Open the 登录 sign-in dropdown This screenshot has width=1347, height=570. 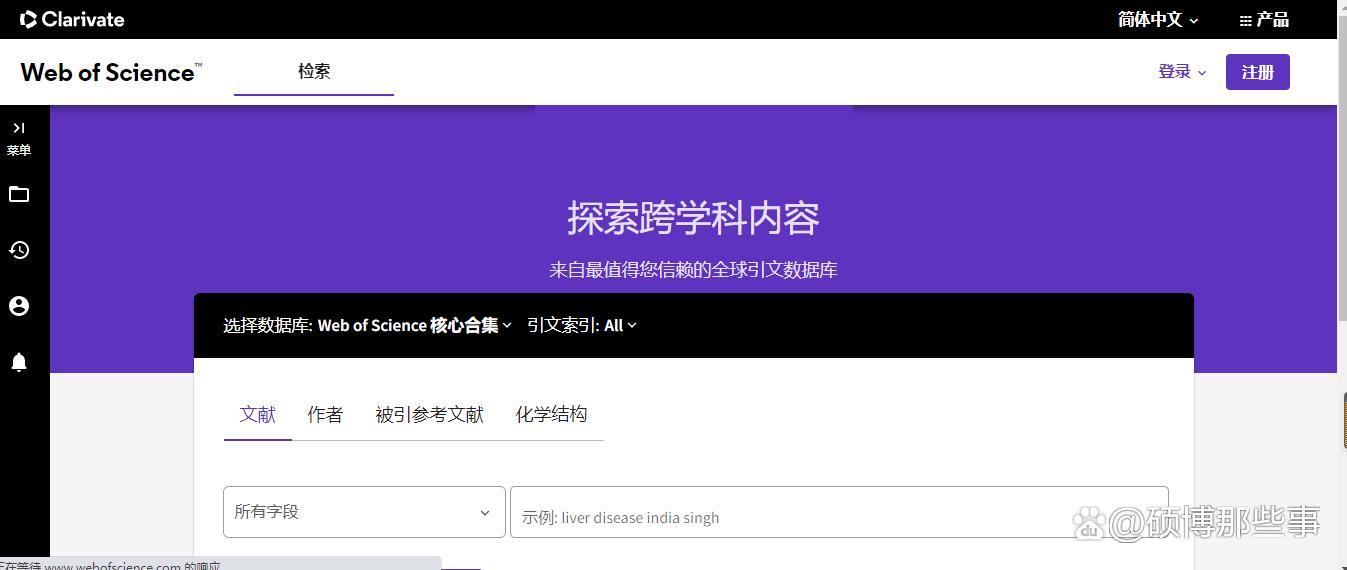coord(1182,72)
